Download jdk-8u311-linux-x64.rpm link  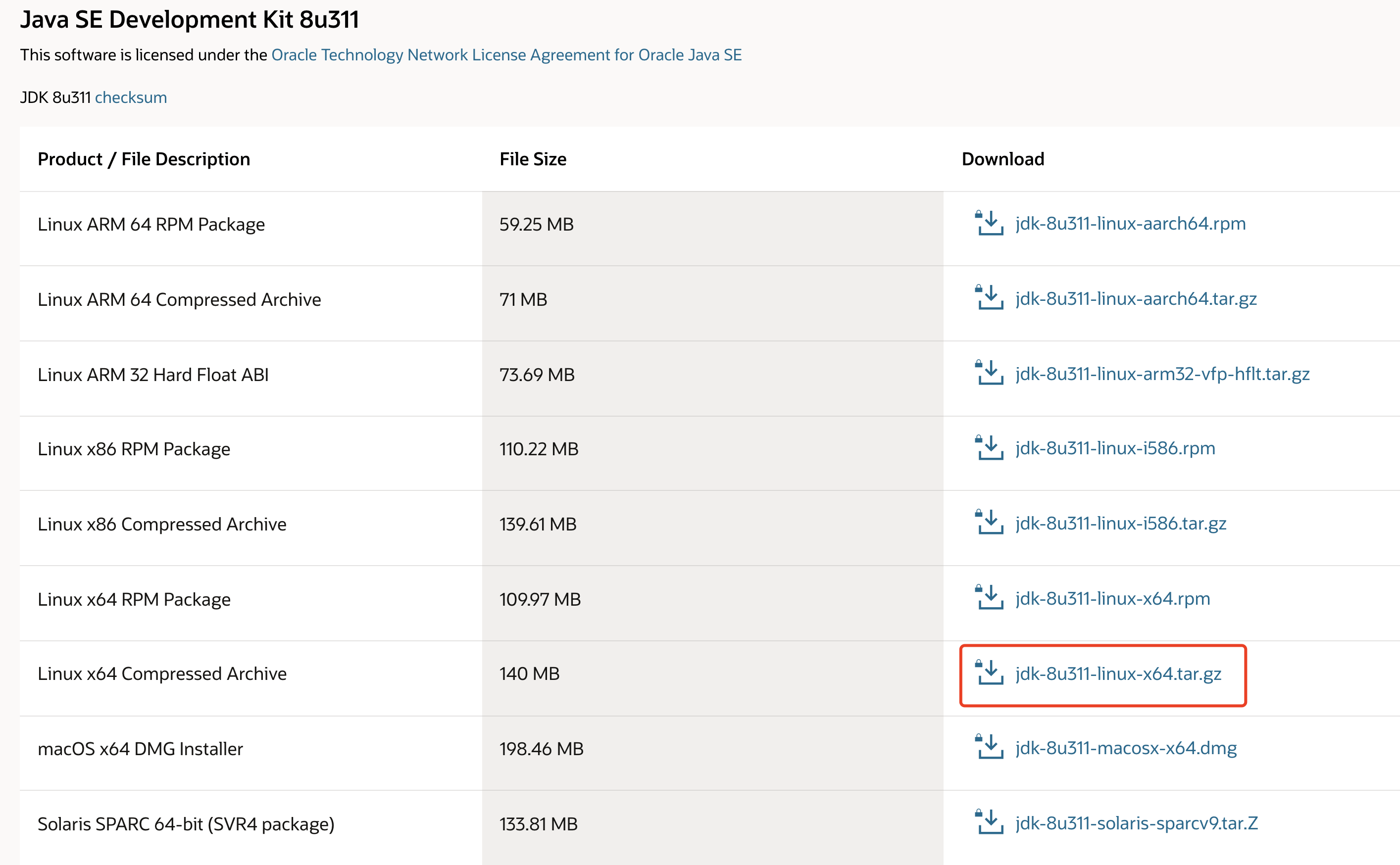point(1112,598)
